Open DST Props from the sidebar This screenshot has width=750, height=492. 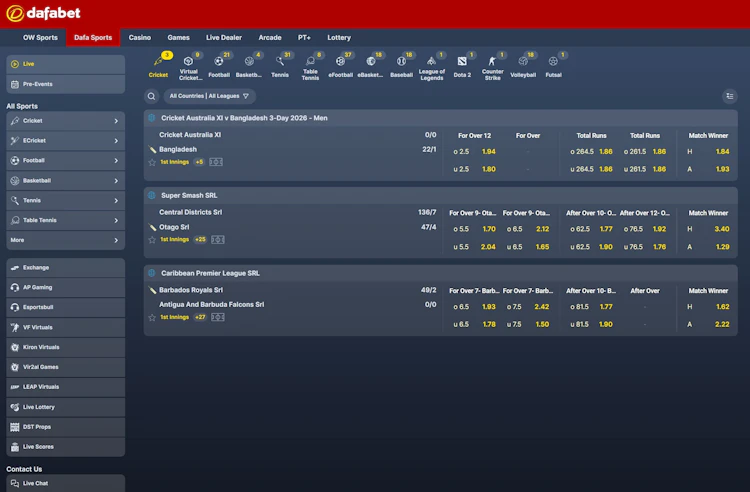pyautogui.click(x=66, y=427)
